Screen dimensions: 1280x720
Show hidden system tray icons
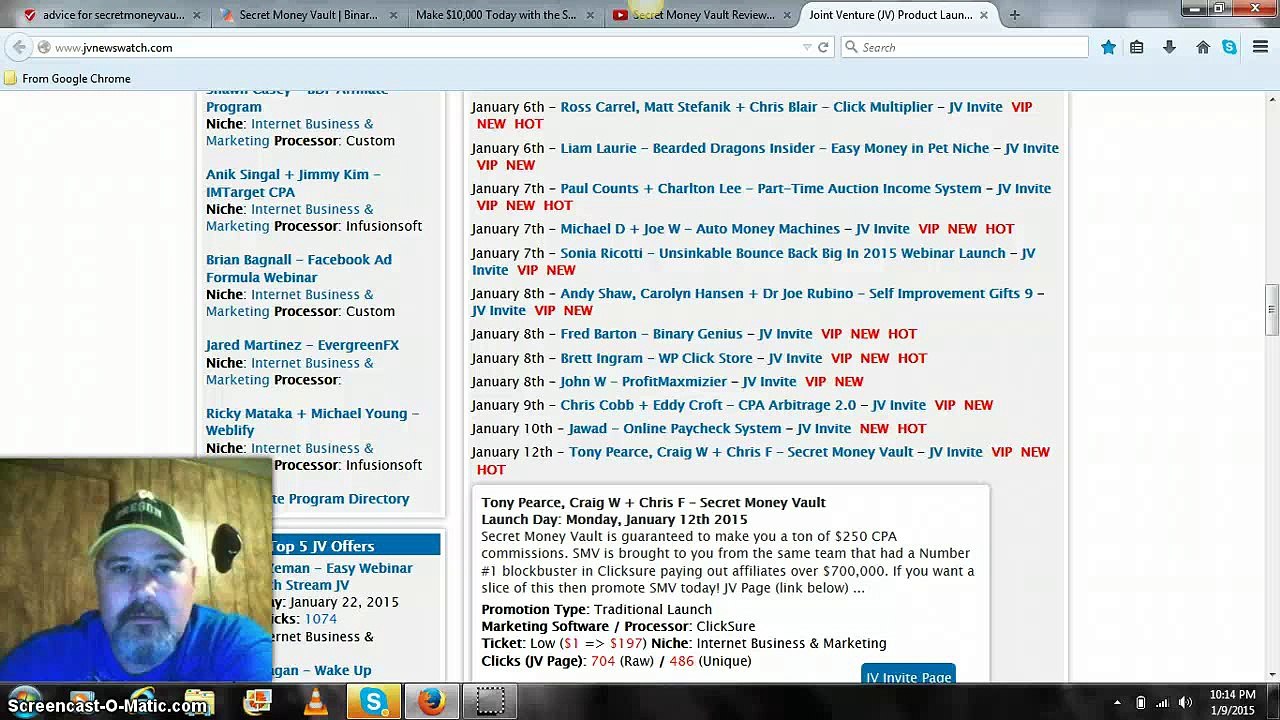1116,703
